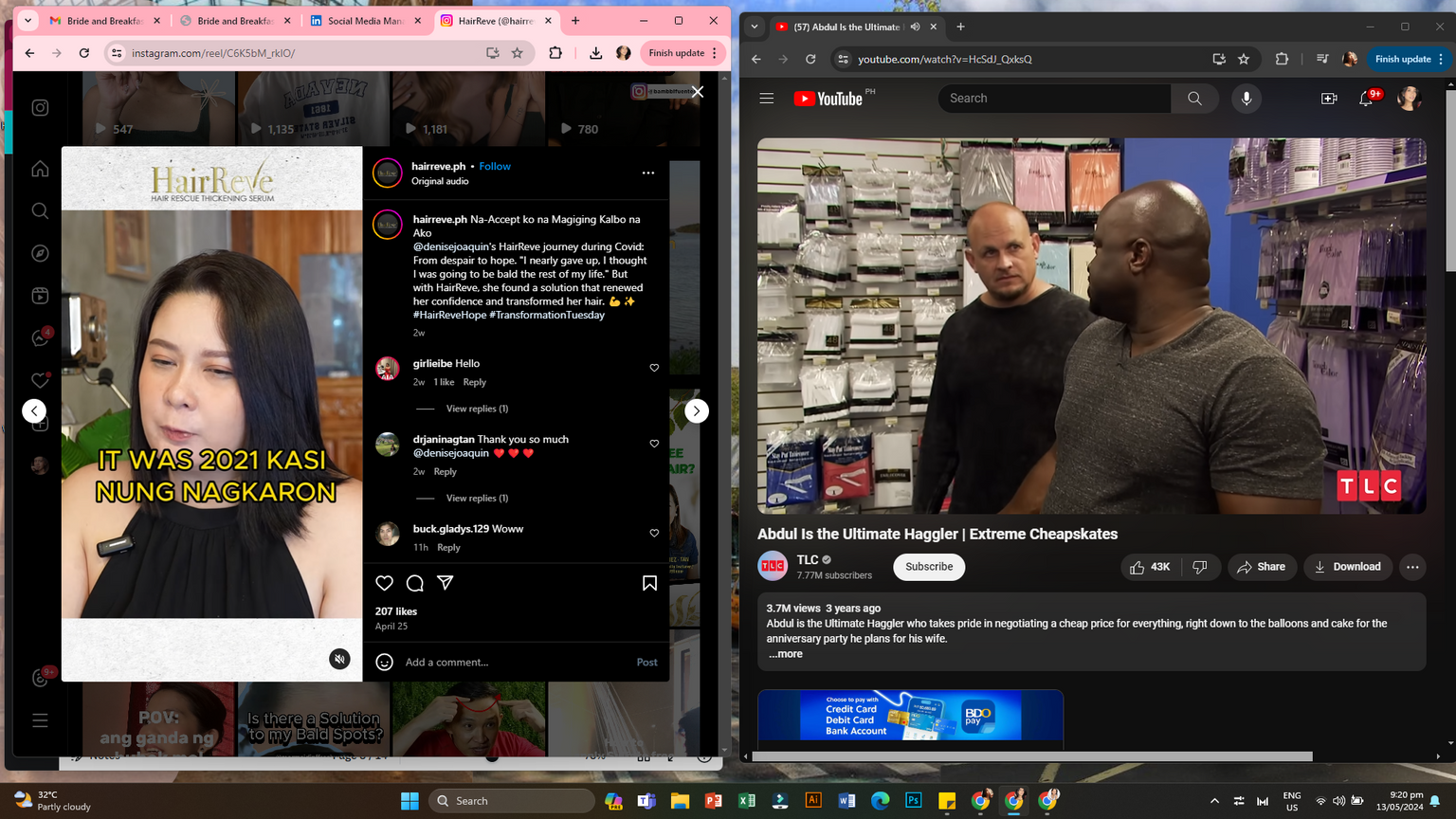This screenshot has height=819, width=1456.
Task: Open Instagram Search in the sidebar
Action: tap(40, 210)
